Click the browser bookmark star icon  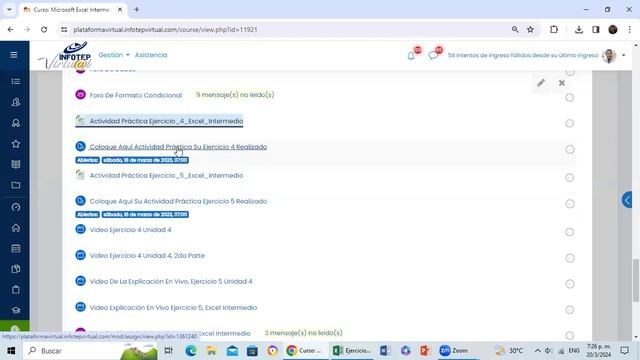pyautogui.click(x=530, y=29)
